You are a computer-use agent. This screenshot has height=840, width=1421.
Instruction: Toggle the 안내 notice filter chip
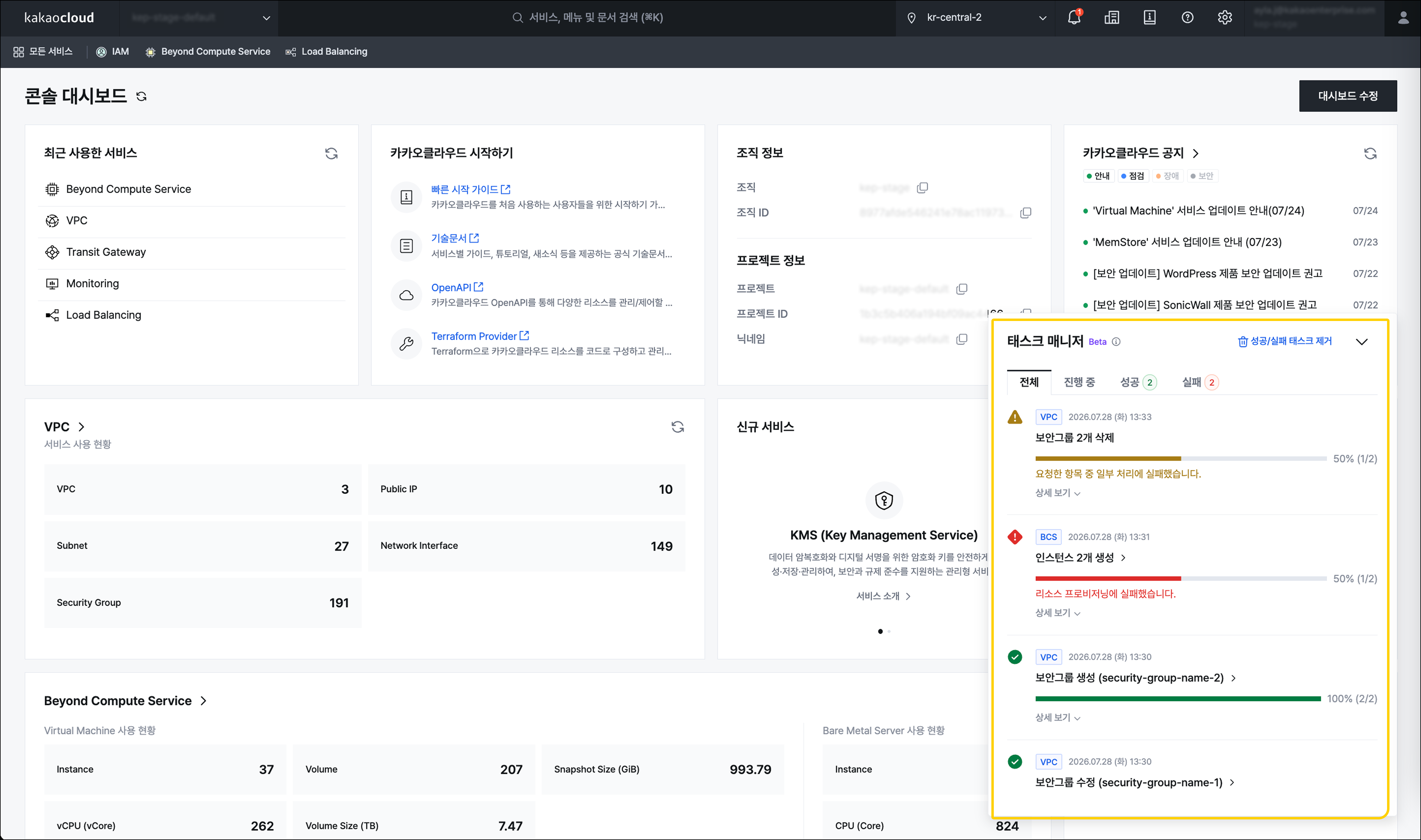[x=1098, y=176]
